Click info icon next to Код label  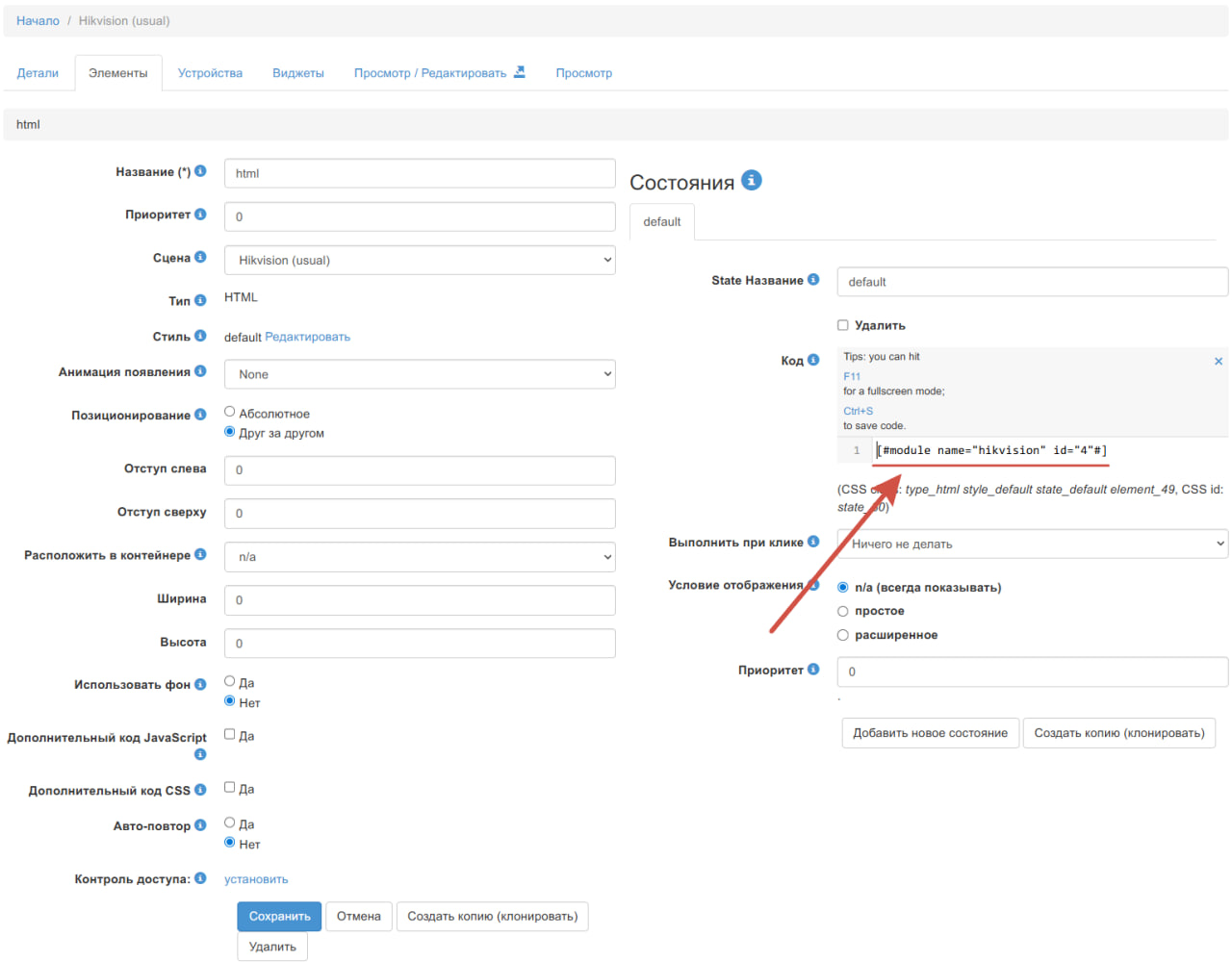coord(813,360)
